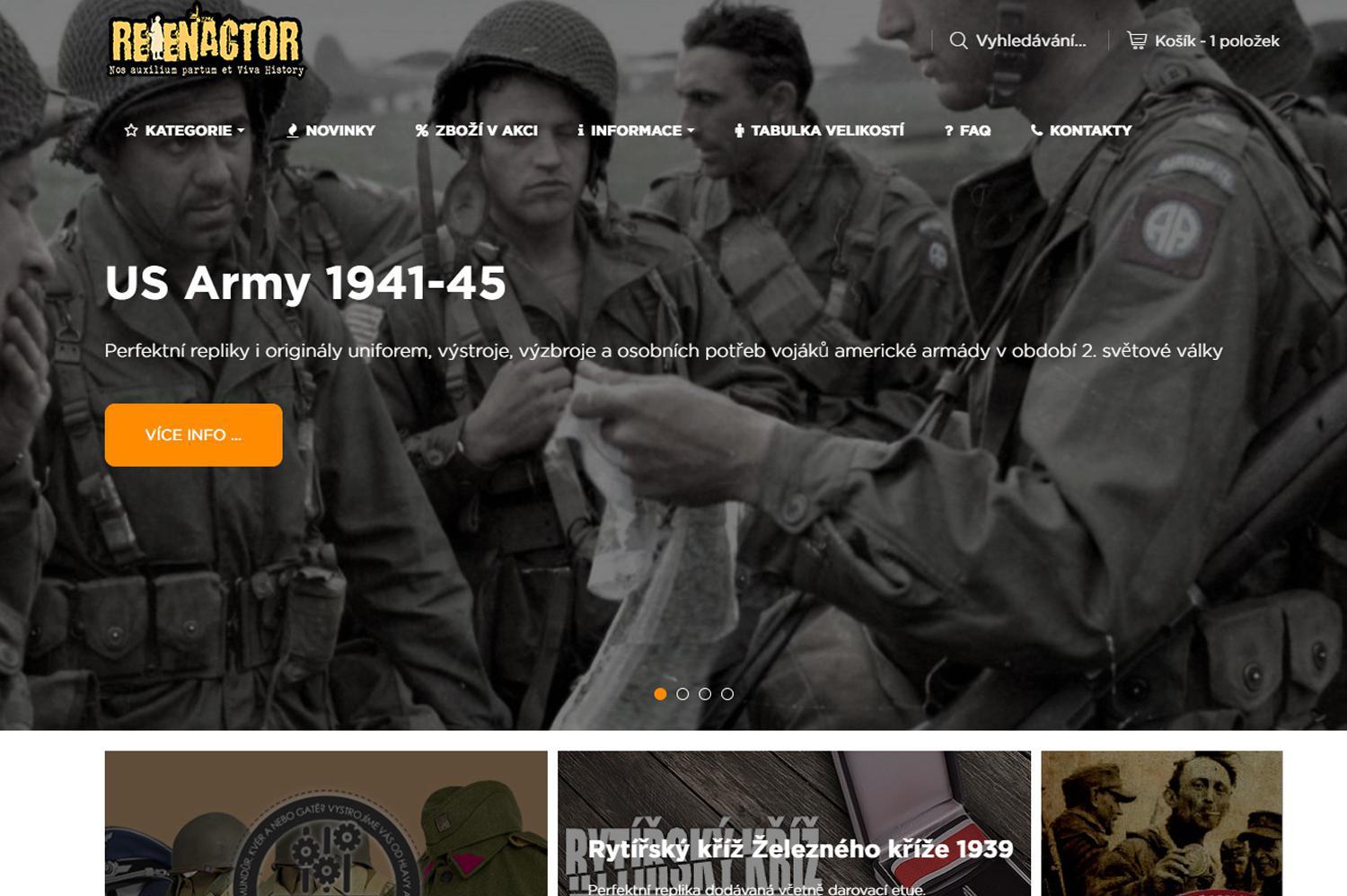Expand the Informace dropdown arrow
This screenshot has width=1347, height=896.
(691, 131)
